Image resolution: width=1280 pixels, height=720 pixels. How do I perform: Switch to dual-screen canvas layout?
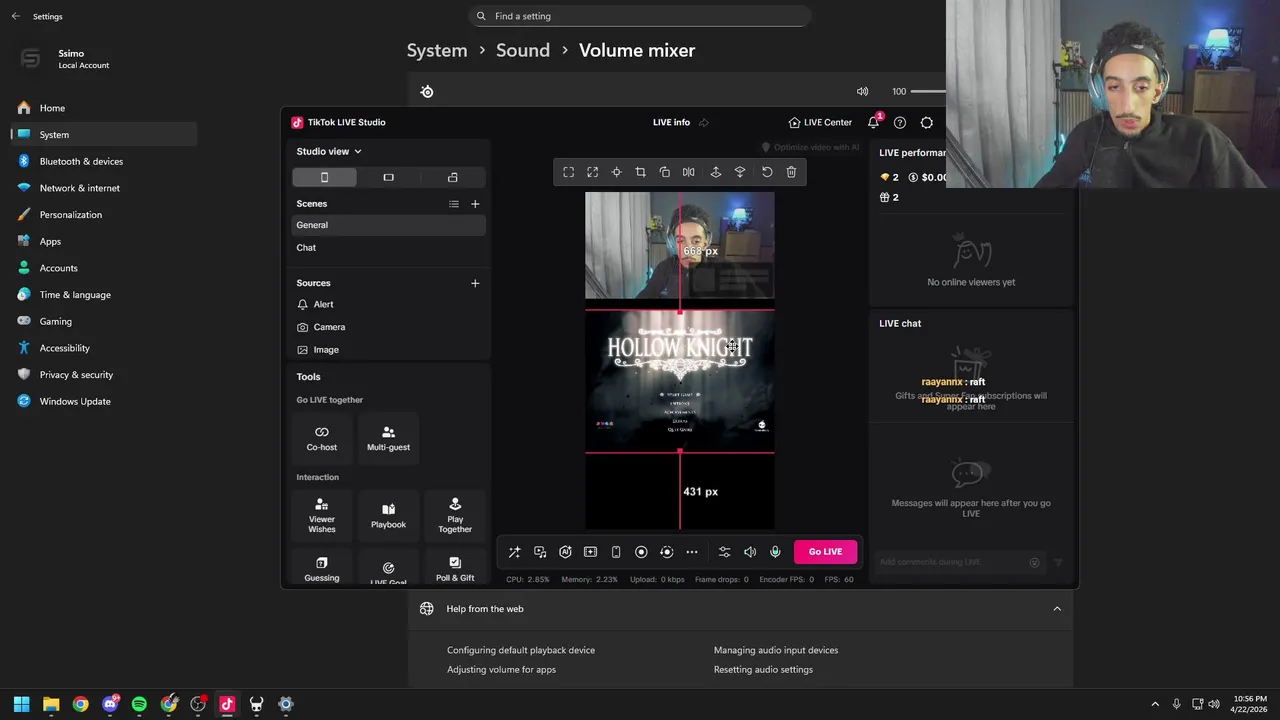tap(452, 177)
